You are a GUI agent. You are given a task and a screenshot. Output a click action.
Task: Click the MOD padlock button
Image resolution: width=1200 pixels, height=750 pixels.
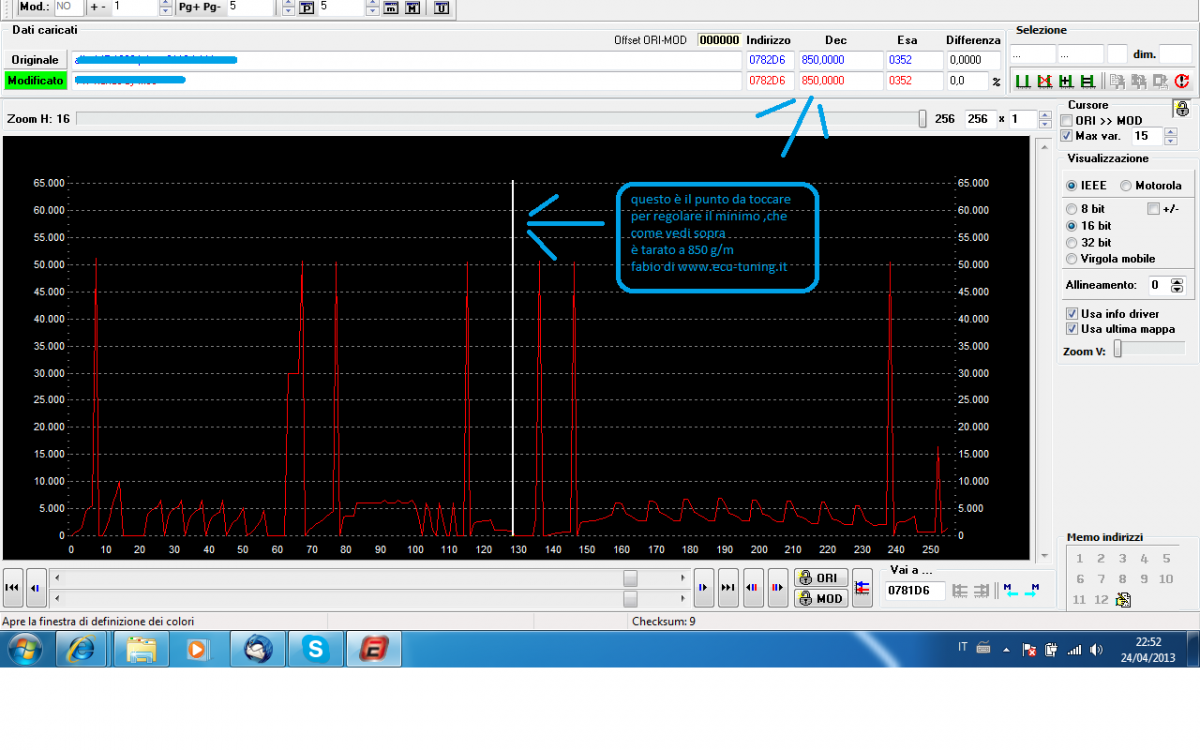(x=821, y=598)
